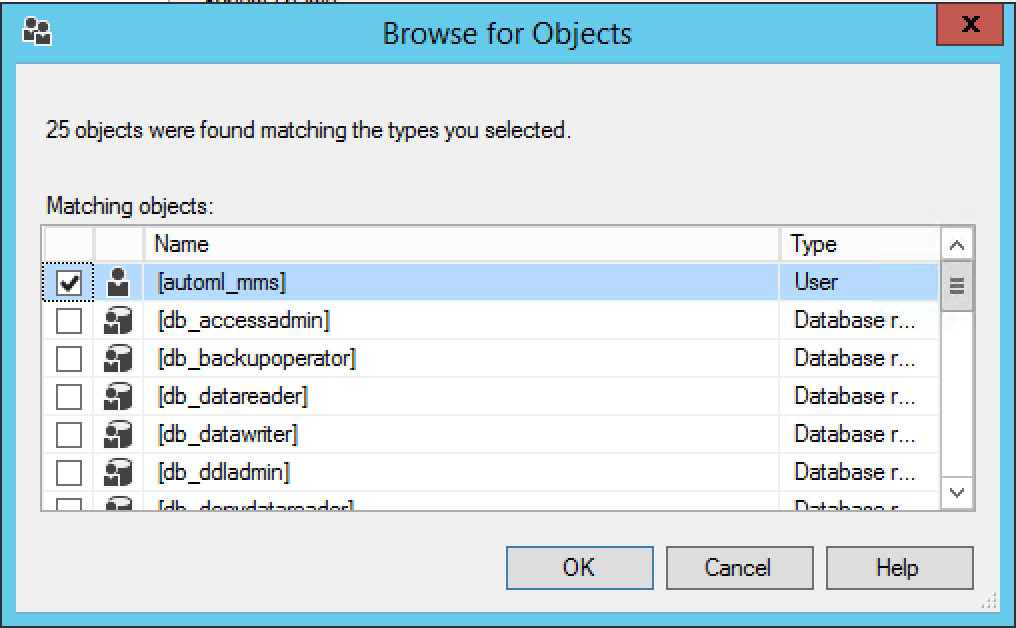Click the user icon beside automl_mms
This screenshot has width=1016, height=628.
click(118, 283)
